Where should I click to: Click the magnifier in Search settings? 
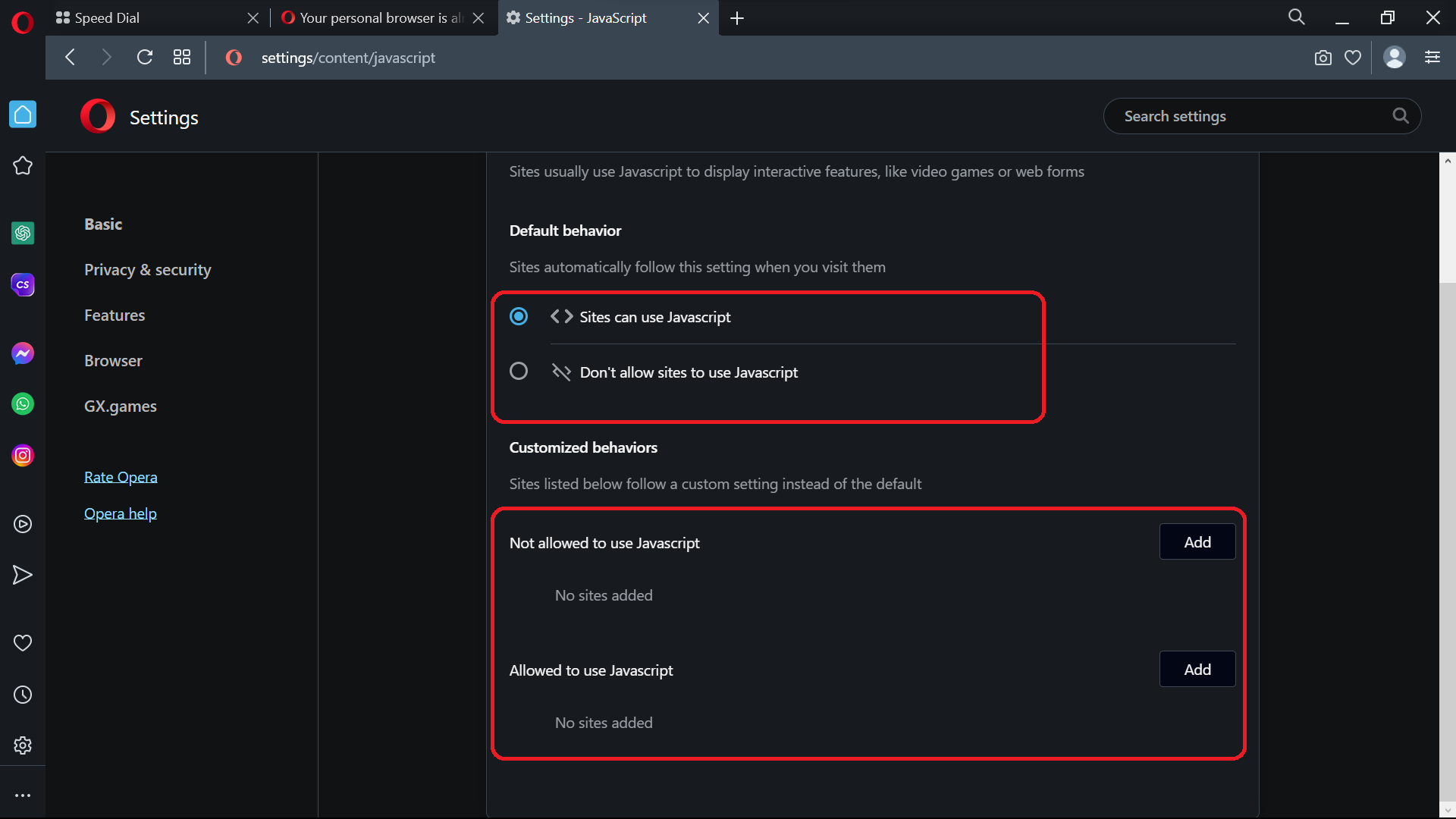coord(1401,116)
